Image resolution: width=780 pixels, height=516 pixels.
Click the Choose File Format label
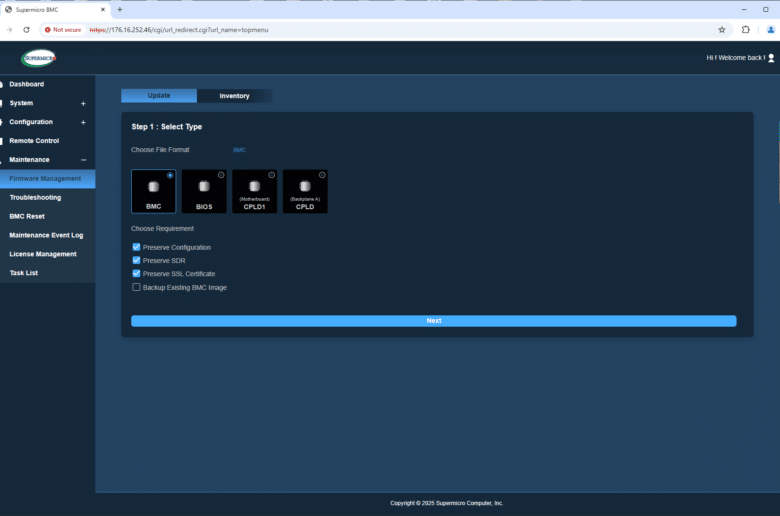[x=160, y=150]
